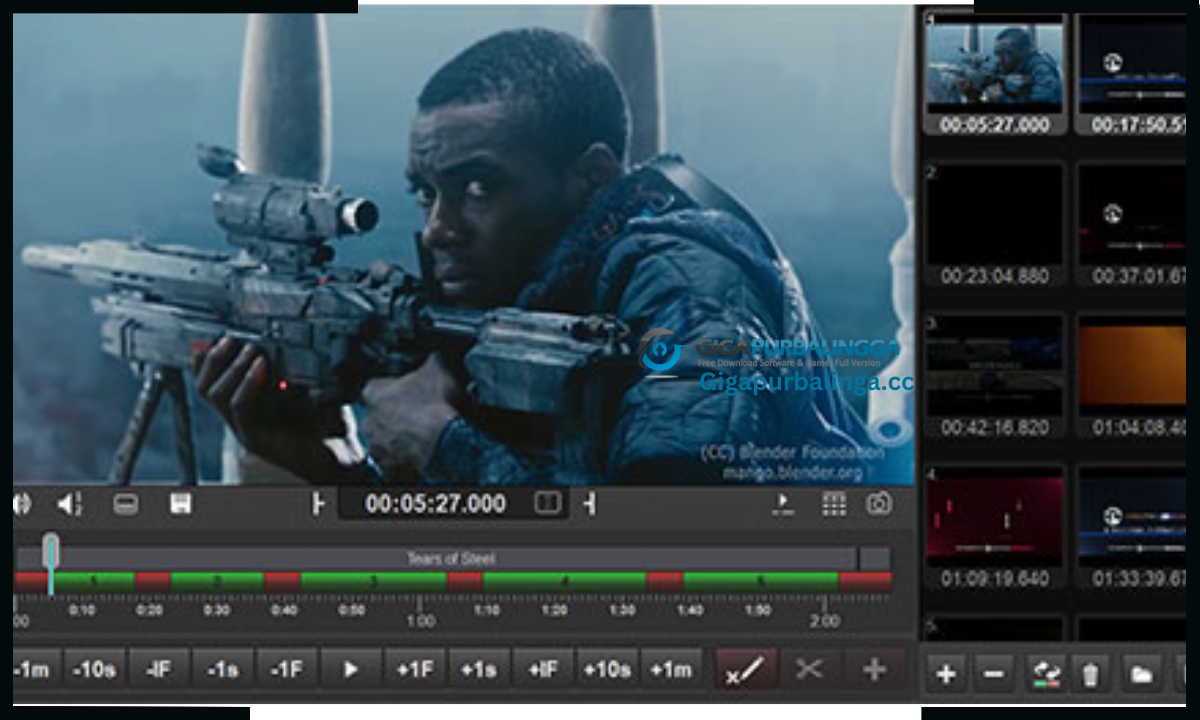Take a snapshot with the camera icon
Screen dimensions: 1200x720
coord(878,504)
